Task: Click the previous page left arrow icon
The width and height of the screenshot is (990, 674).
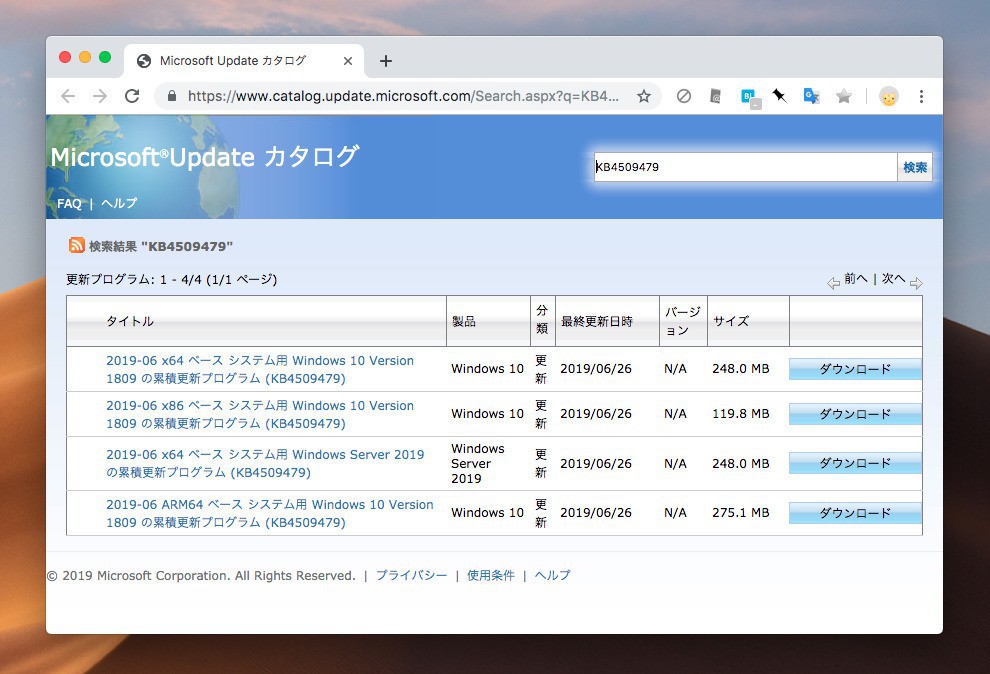Action: coord(833,283)
